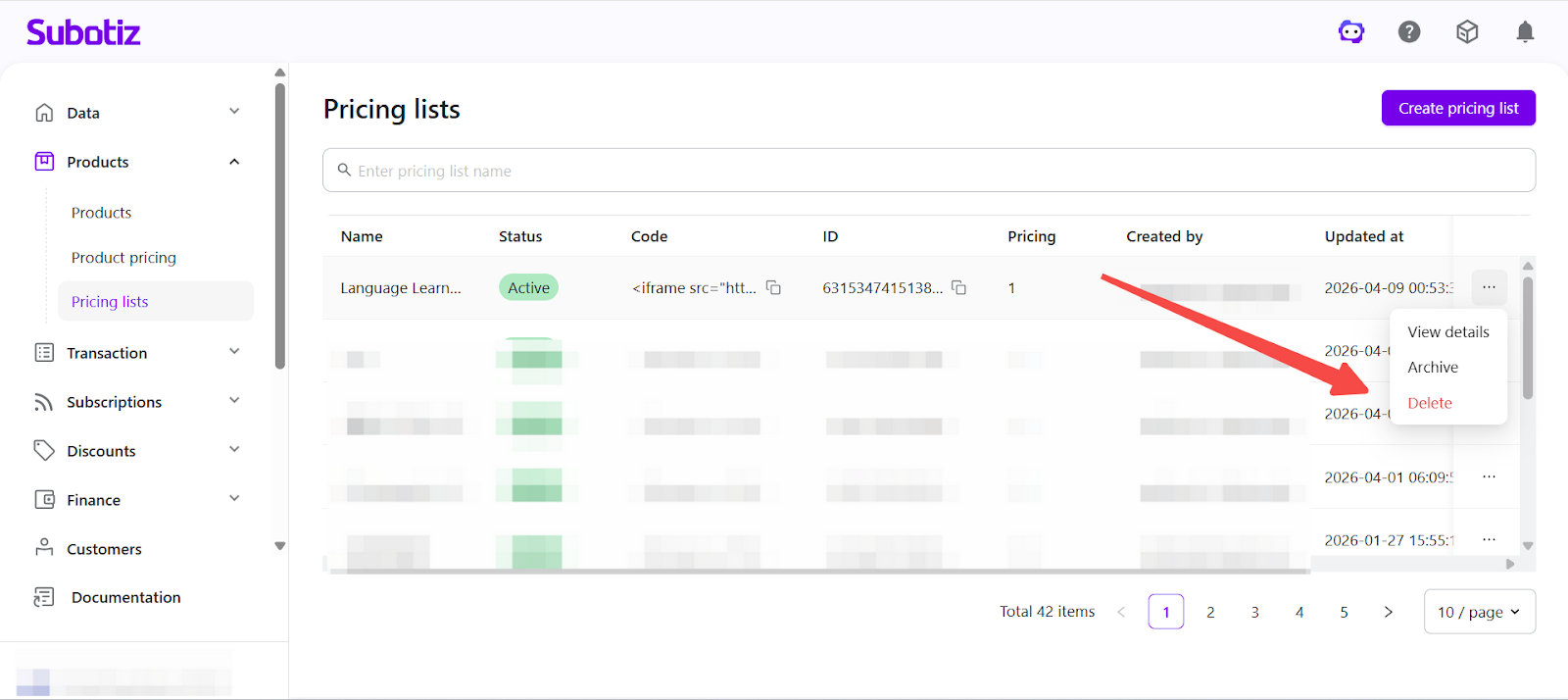Screen dimensions: 1568x700
Task: Click the pricing list name search field
Action: (x=928, y=171)
